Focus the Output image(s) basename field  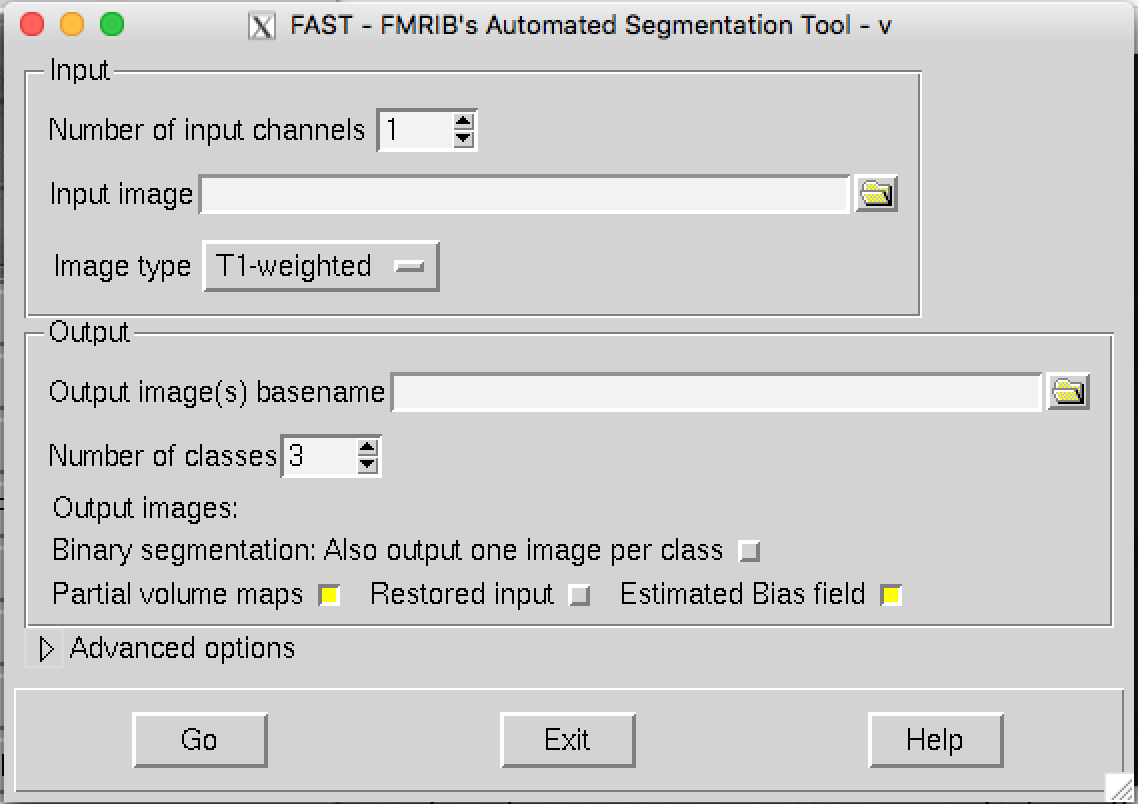pyautogui.click(x=717, y=392)
